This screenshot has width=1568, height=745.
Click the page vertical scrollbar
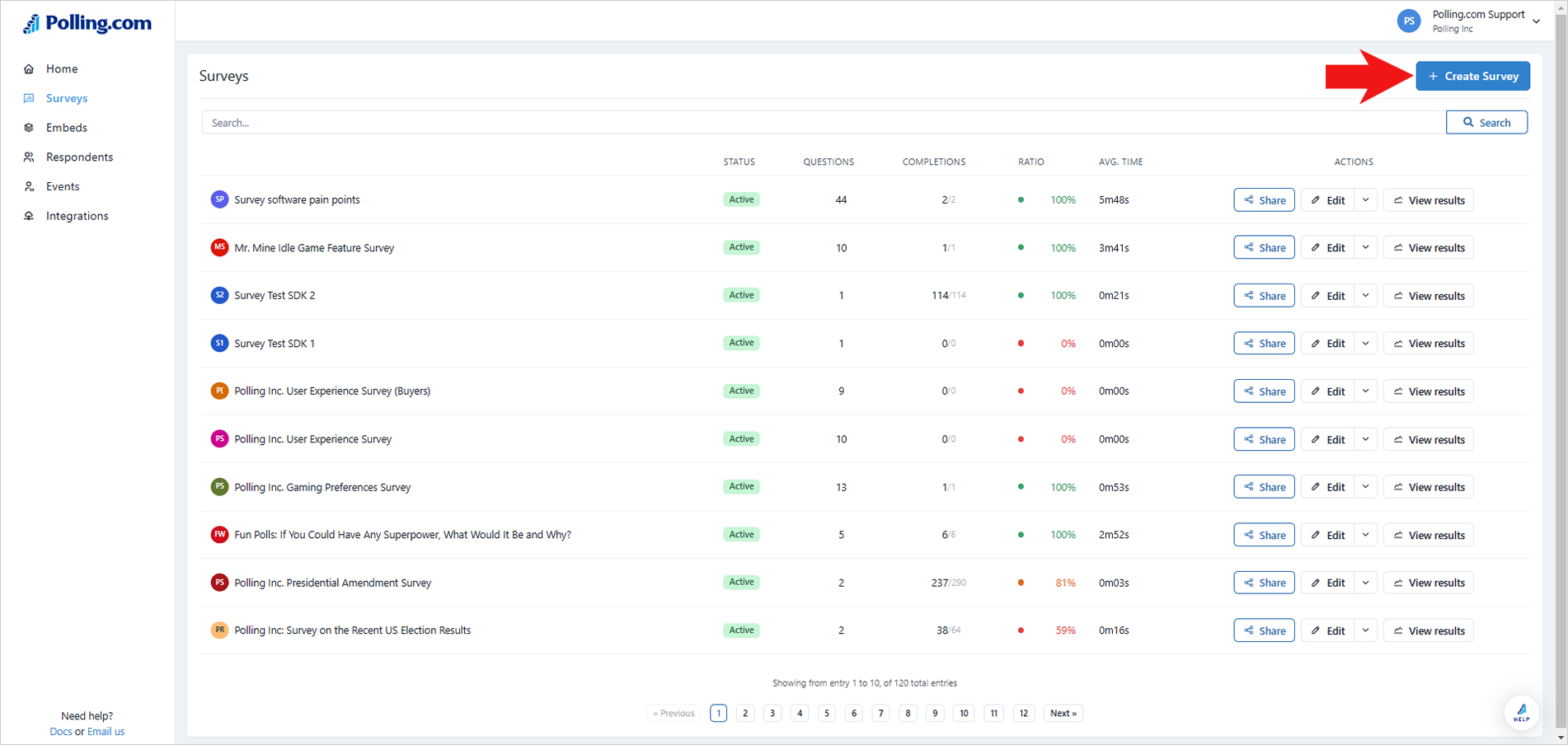1561,371
